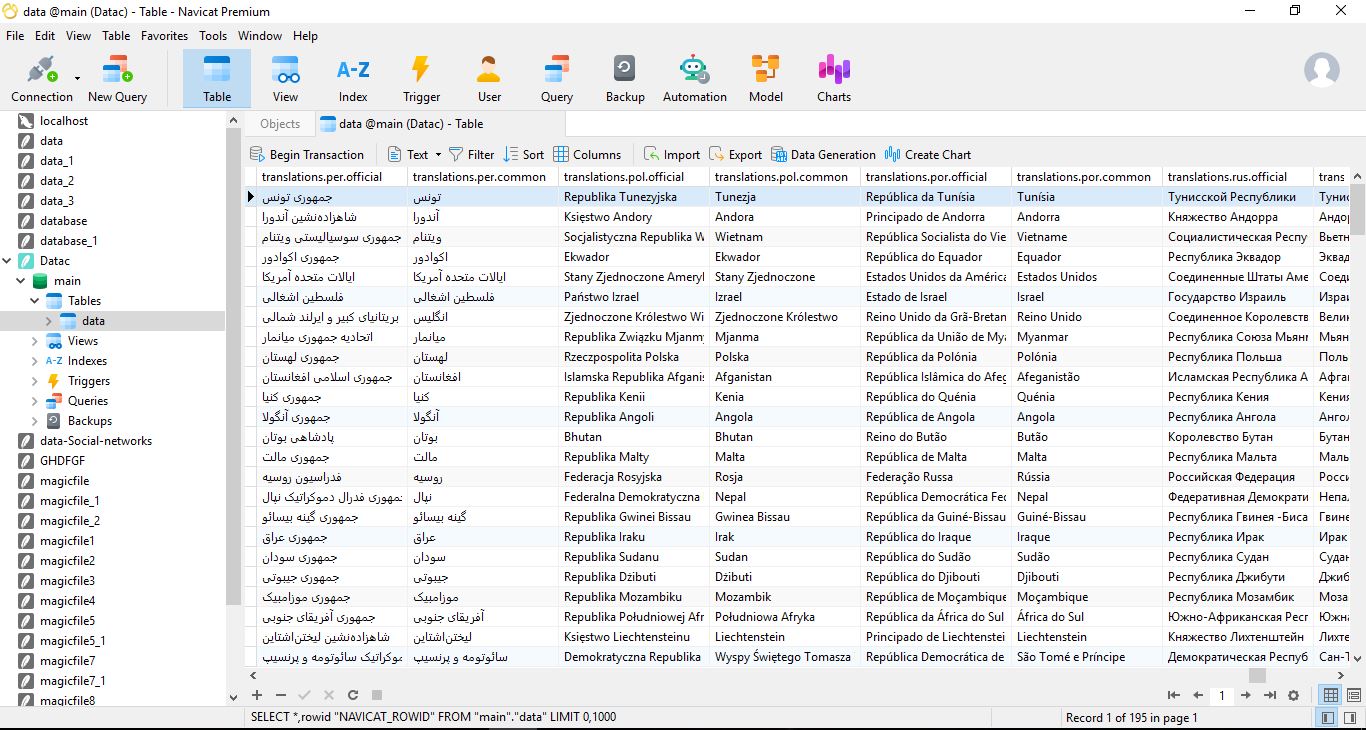Open the Favorites menu
The width and height of the screenshot is (1366, 730).
[x=164, y=35]
